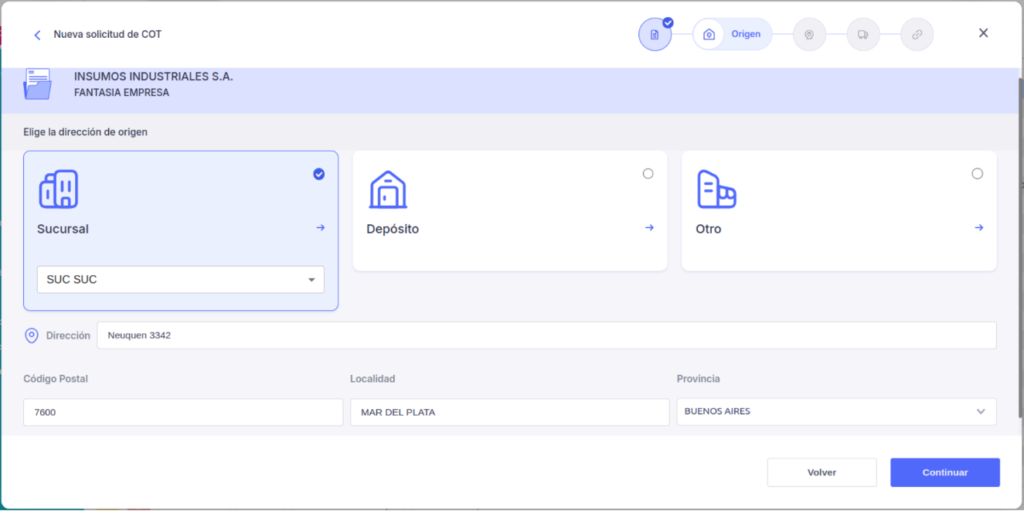The width and height of the screenshot is (1024, 511).
Task: Click the Depósito warehouse icon
Action: pos(388,190)
